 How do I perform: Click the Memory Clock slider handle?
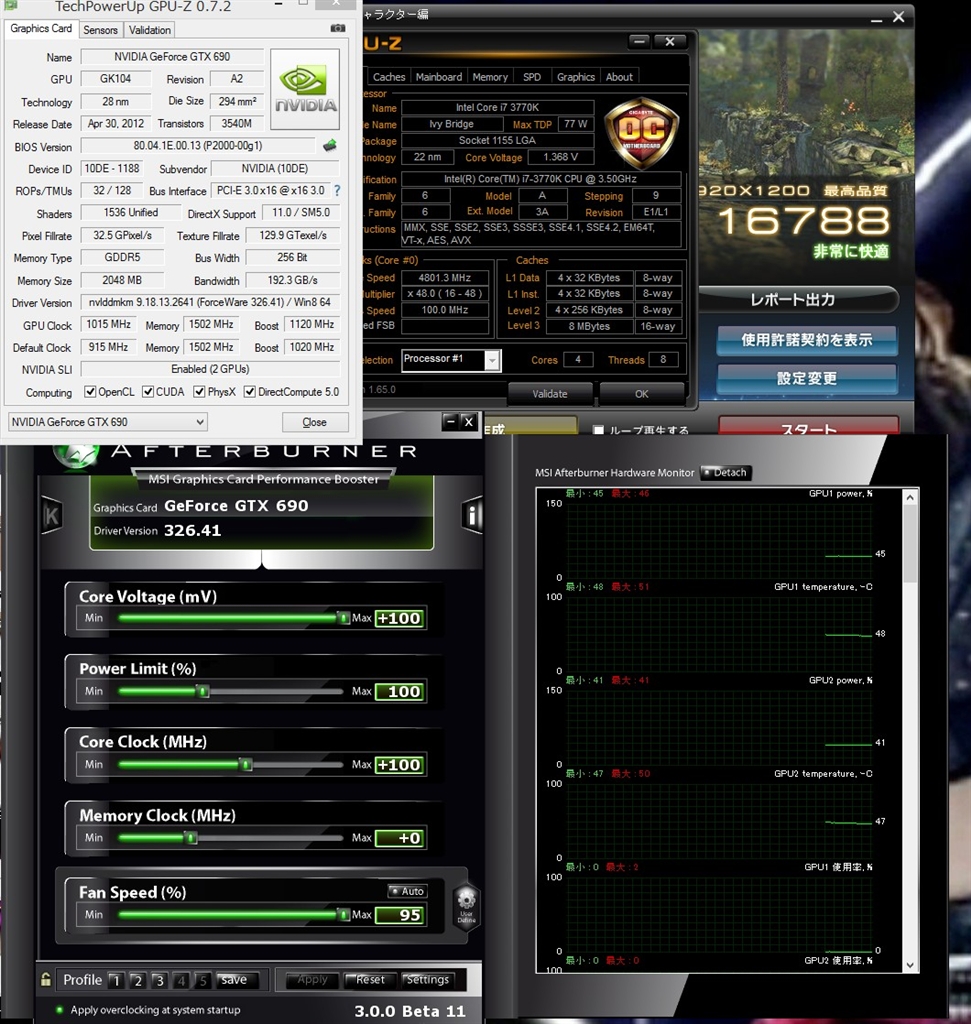tap(191, 837)
